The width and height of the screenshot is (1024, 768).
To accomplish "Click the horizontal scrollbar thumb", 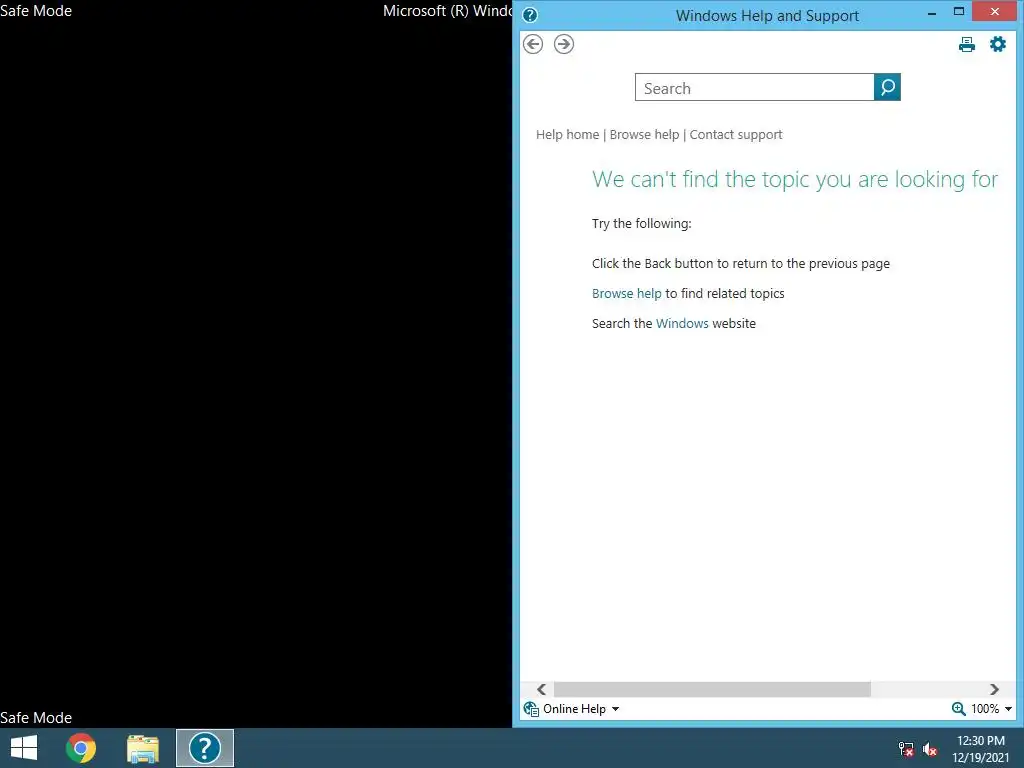I will [712, 690].
